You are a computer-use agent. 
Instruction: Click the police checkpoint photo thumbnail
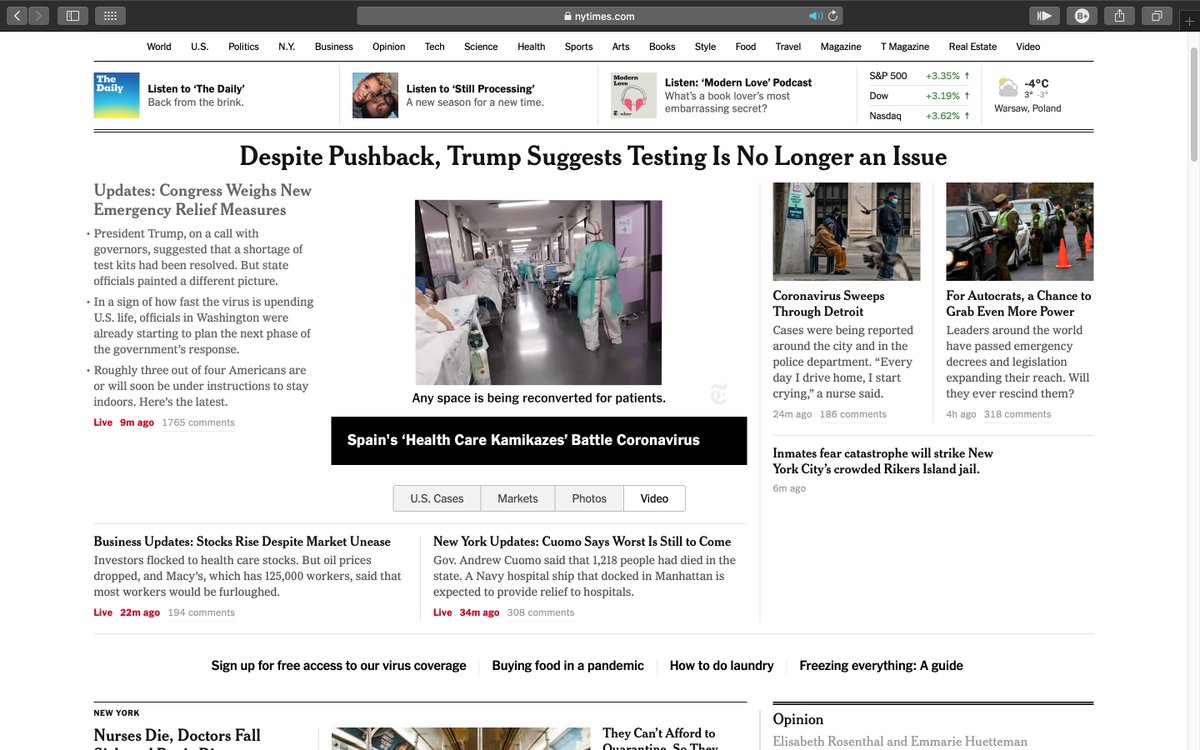pos(1020,231)
